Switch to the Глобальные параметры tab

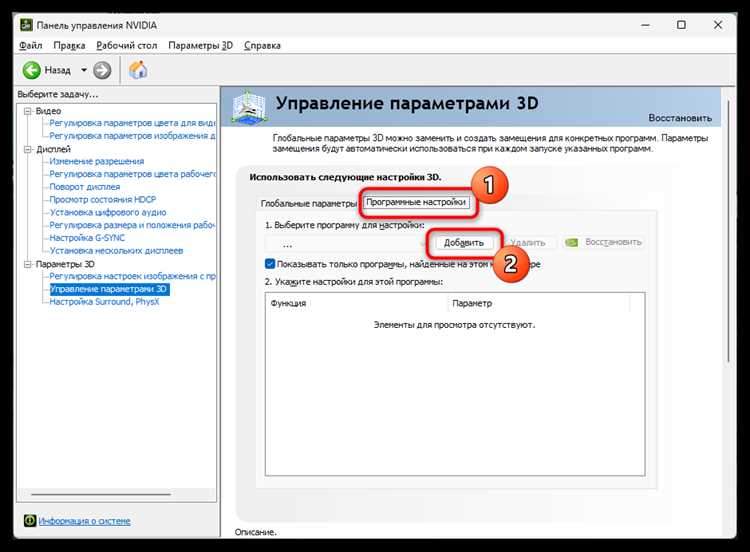pyautogui.click(x=309, y=203)
